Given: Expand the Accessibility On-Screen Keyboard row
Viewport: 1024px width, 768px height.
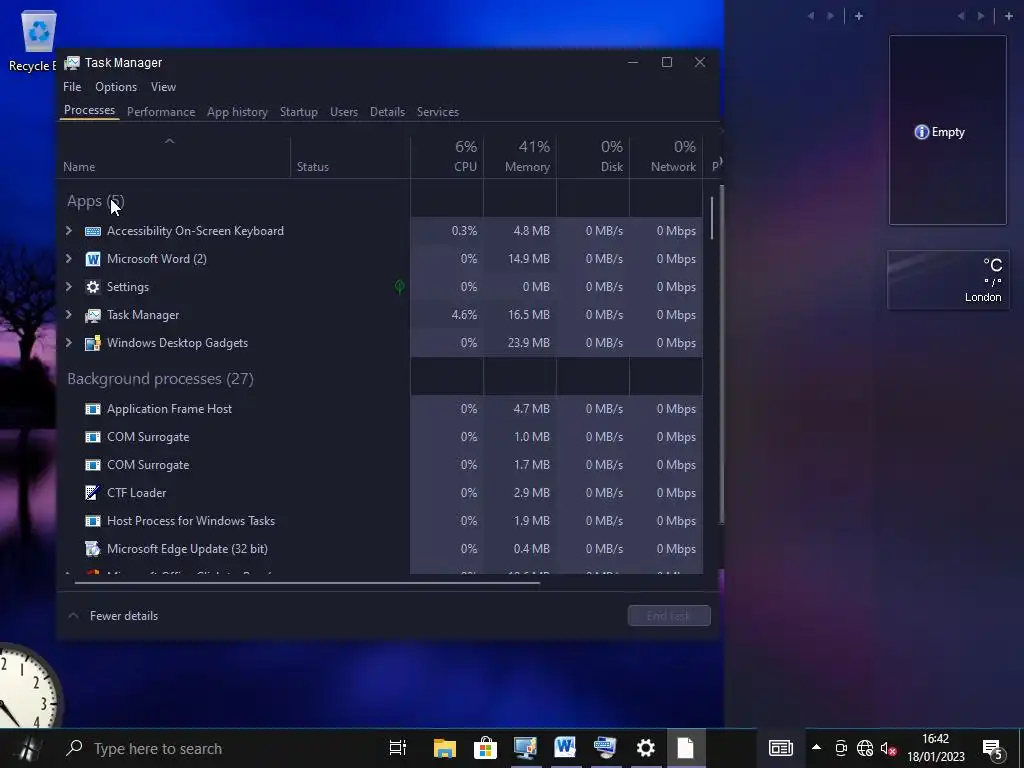Looking at the screenshot, I should [69, 231].
